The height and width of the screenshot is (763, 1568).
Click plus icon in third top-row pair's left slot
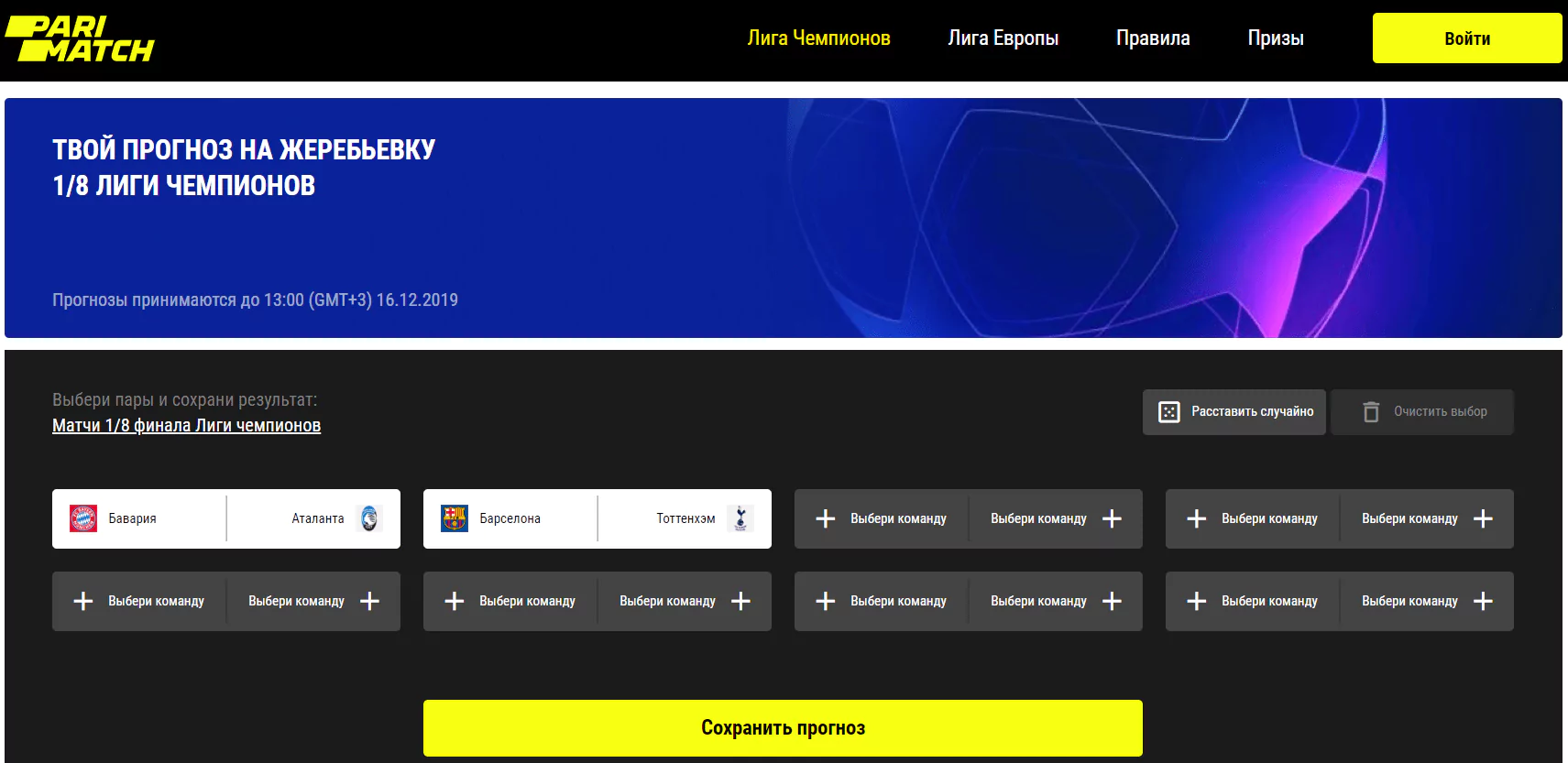coord(826,518)
